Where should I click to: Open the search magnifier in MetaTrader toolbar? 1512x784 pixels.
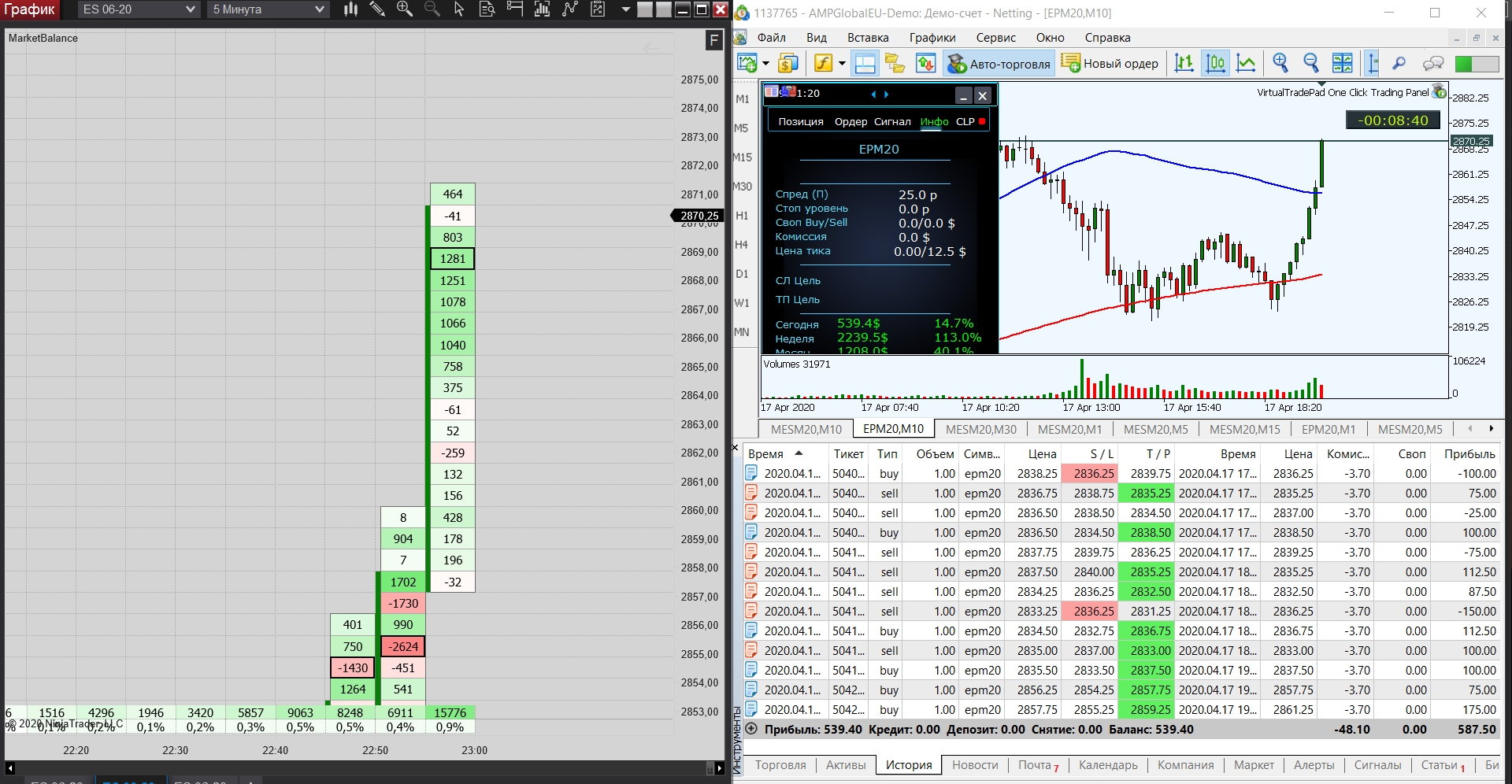coord(1399,64)
